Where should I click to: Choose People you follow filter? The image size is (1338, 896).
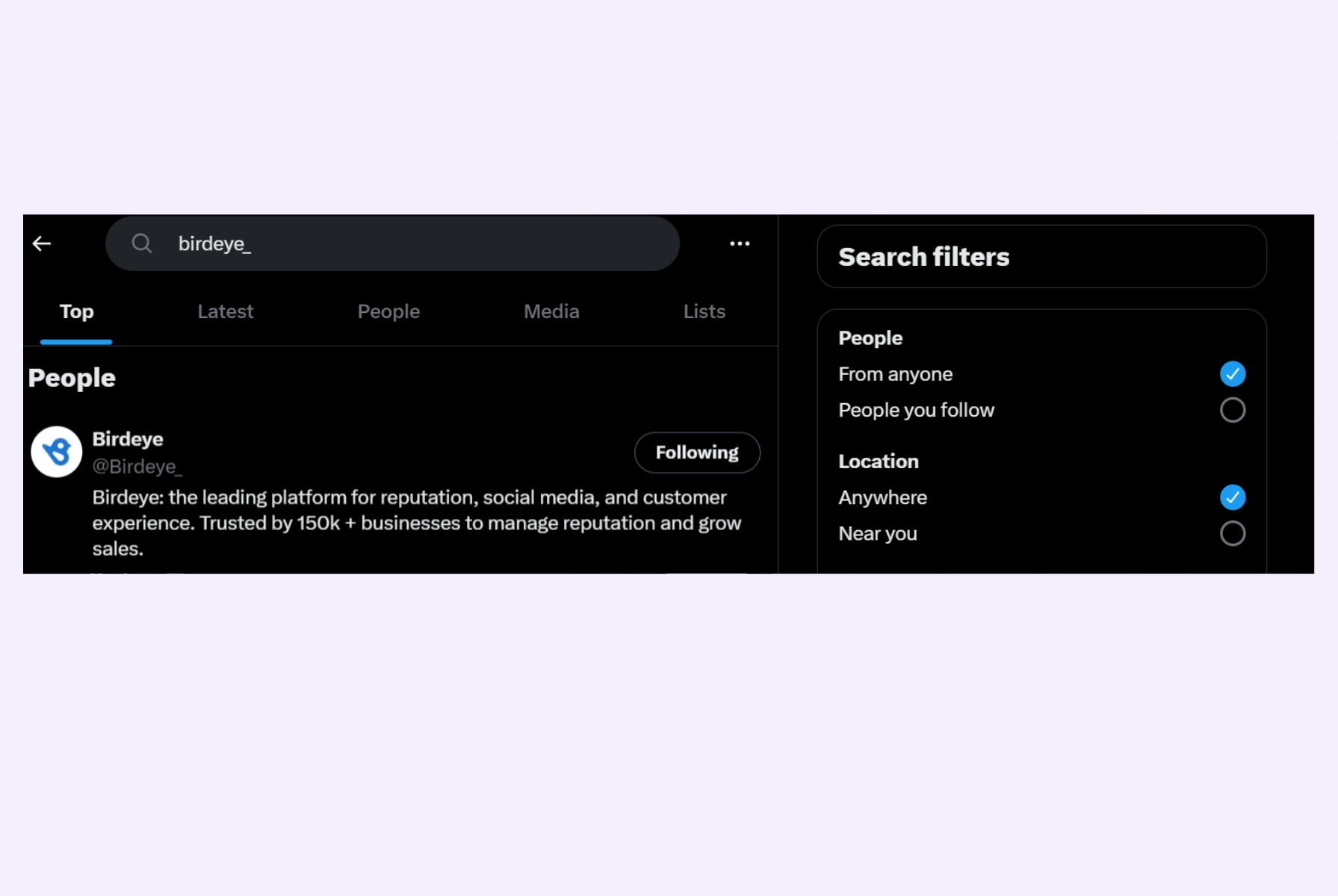[x=916, y=410]
